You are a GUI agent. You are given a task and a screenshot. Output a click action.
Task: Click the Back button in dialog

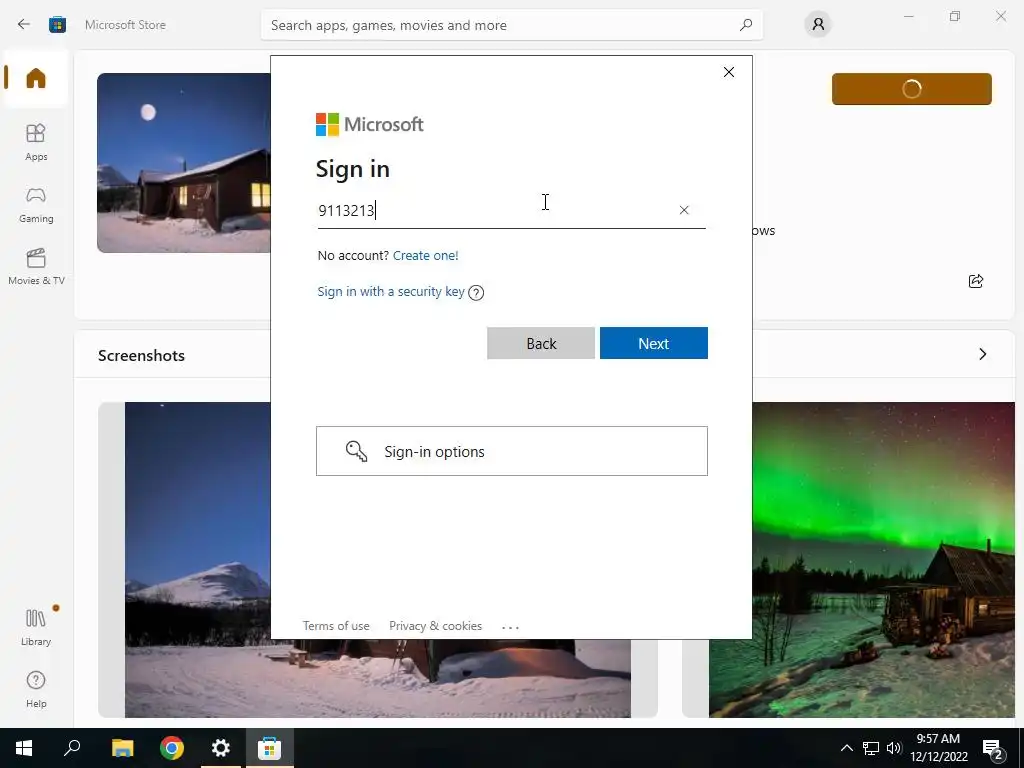click(541, 344)
